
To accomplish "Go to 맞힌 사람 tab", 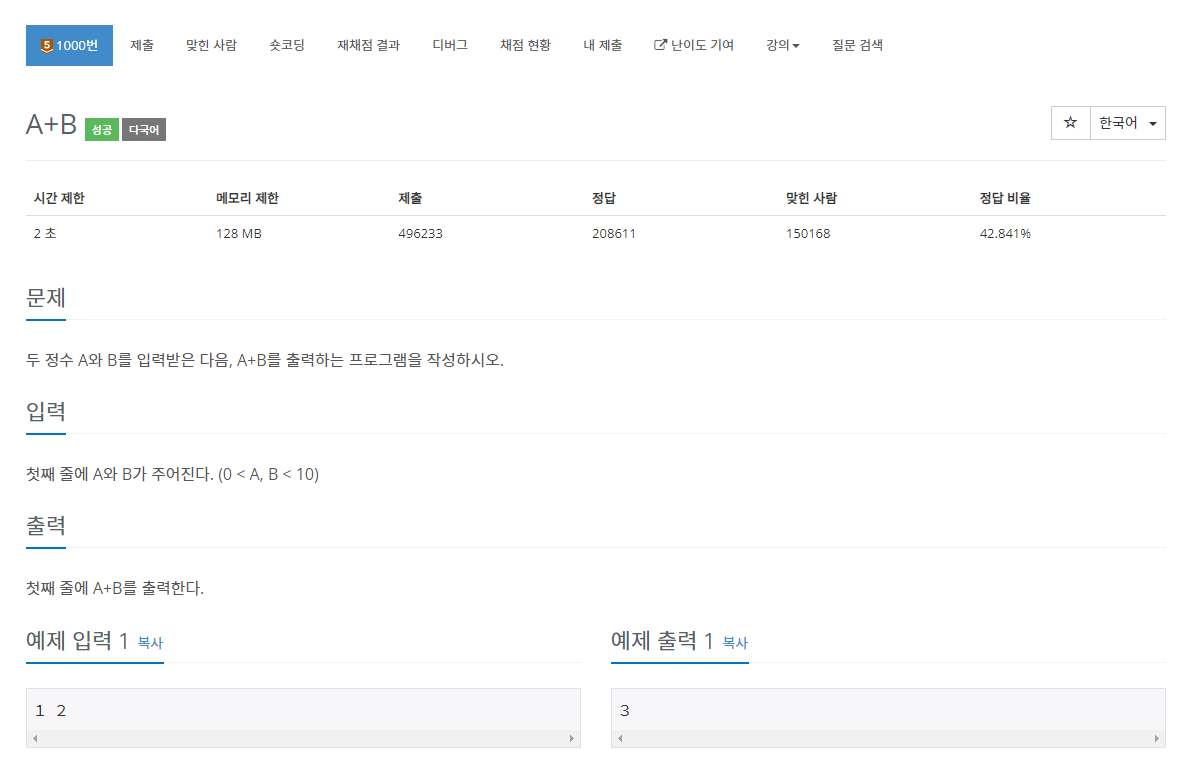I will (x=211, y=45).
